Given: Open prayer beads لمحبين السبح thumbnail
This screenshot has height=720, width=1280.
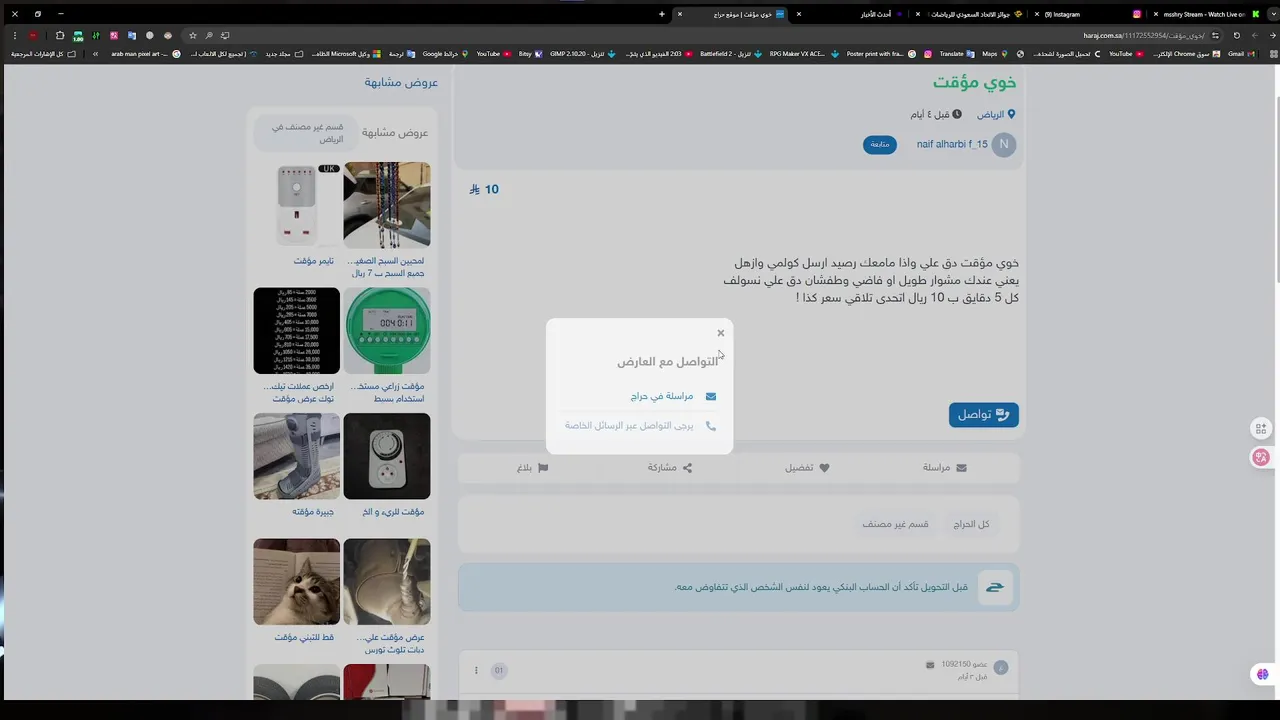Looking at the screenshot, I should 387,205.
